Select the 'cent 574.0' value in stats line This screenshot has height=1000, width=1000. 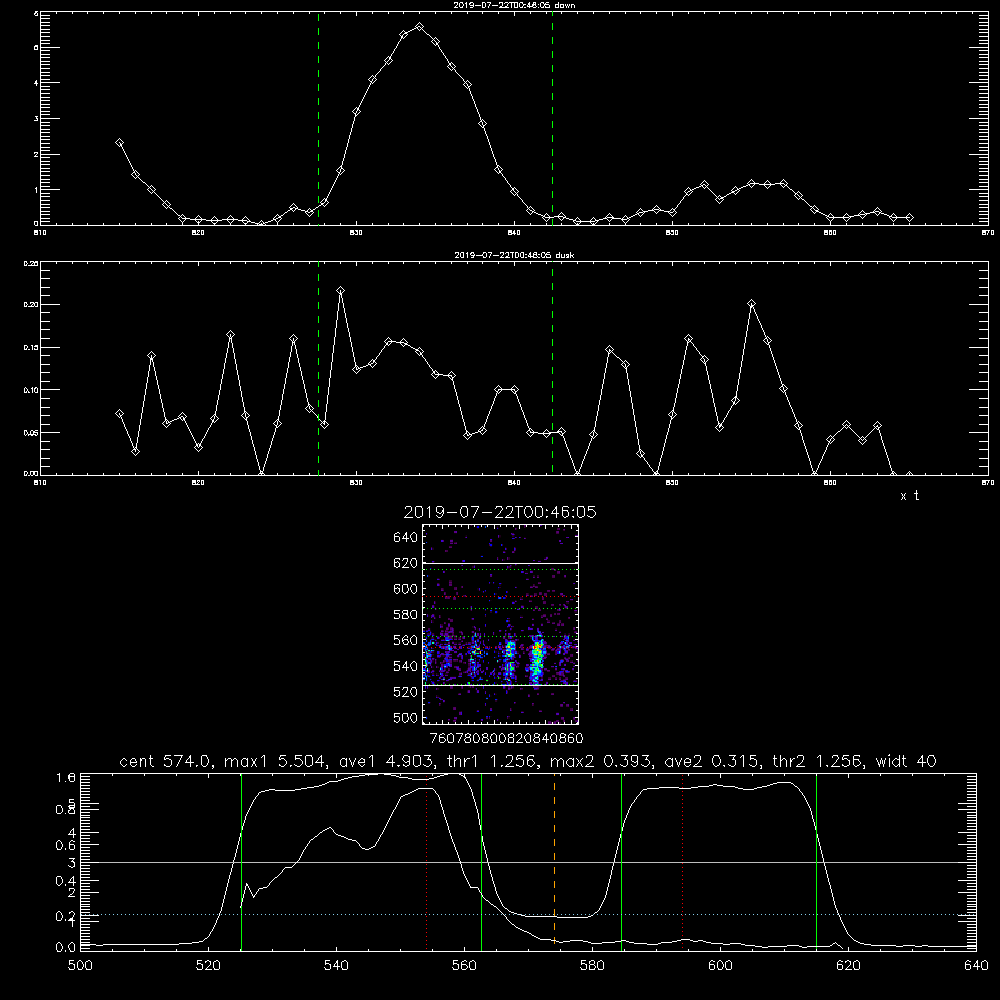pyautogui.click(x=166, y=761)
